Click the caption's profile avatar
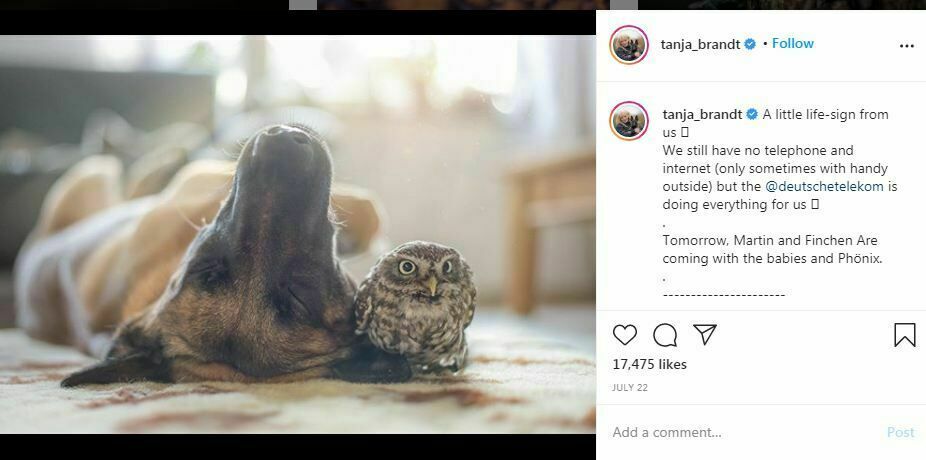 [629, 121]
